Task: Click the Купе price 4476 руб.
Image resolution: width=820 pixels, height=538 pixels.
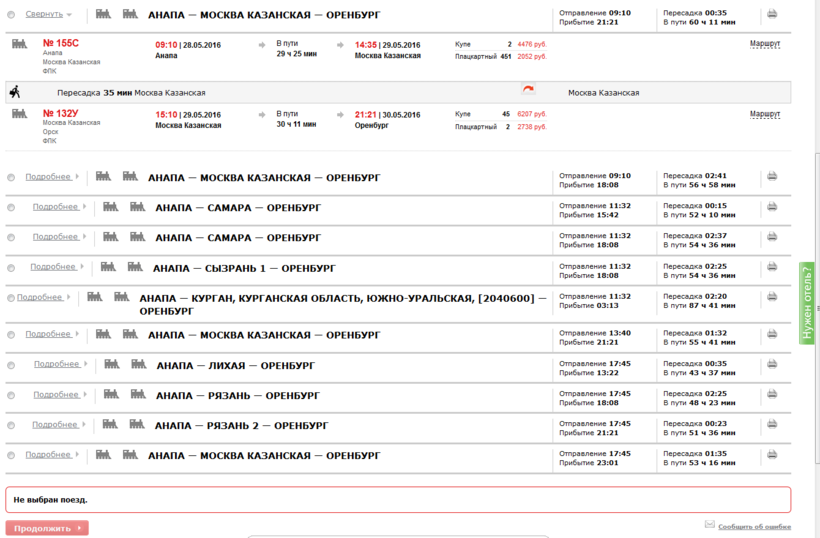Action: click(x=532, y=45)
